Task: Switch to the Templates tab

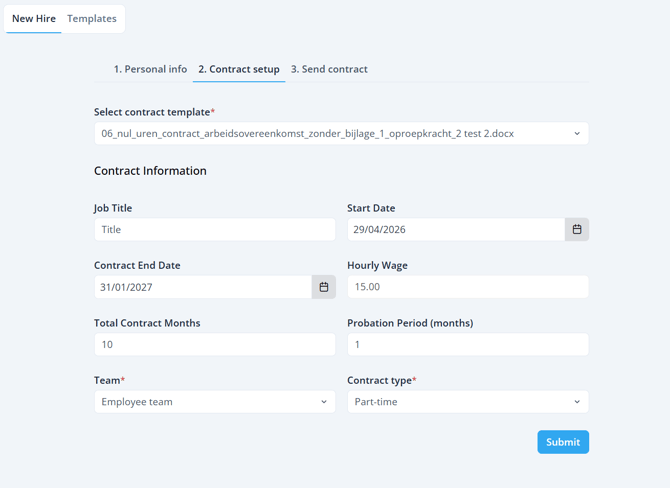Action: [92, 19]
